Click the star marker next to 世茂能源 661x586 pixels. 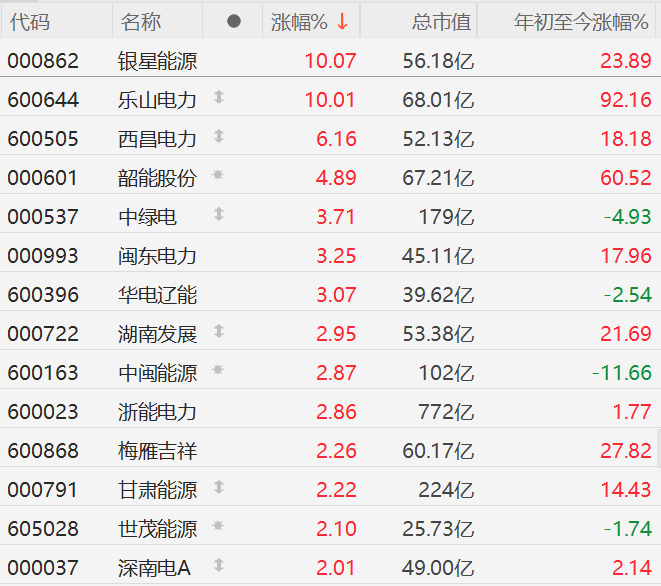click(x=218, y=526)
